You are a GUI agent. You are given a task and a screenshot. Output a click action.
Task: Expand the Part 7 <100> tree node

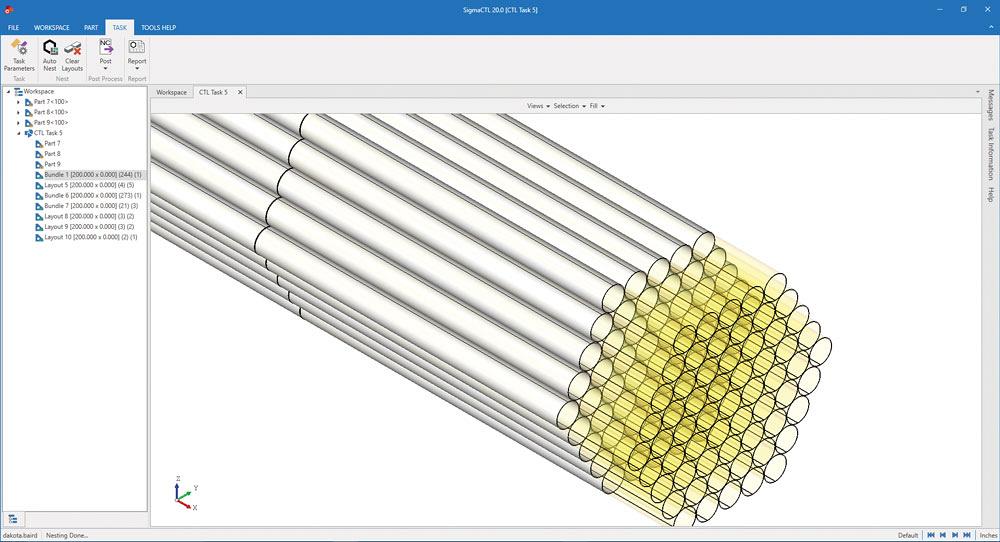[x=18, y=102]
